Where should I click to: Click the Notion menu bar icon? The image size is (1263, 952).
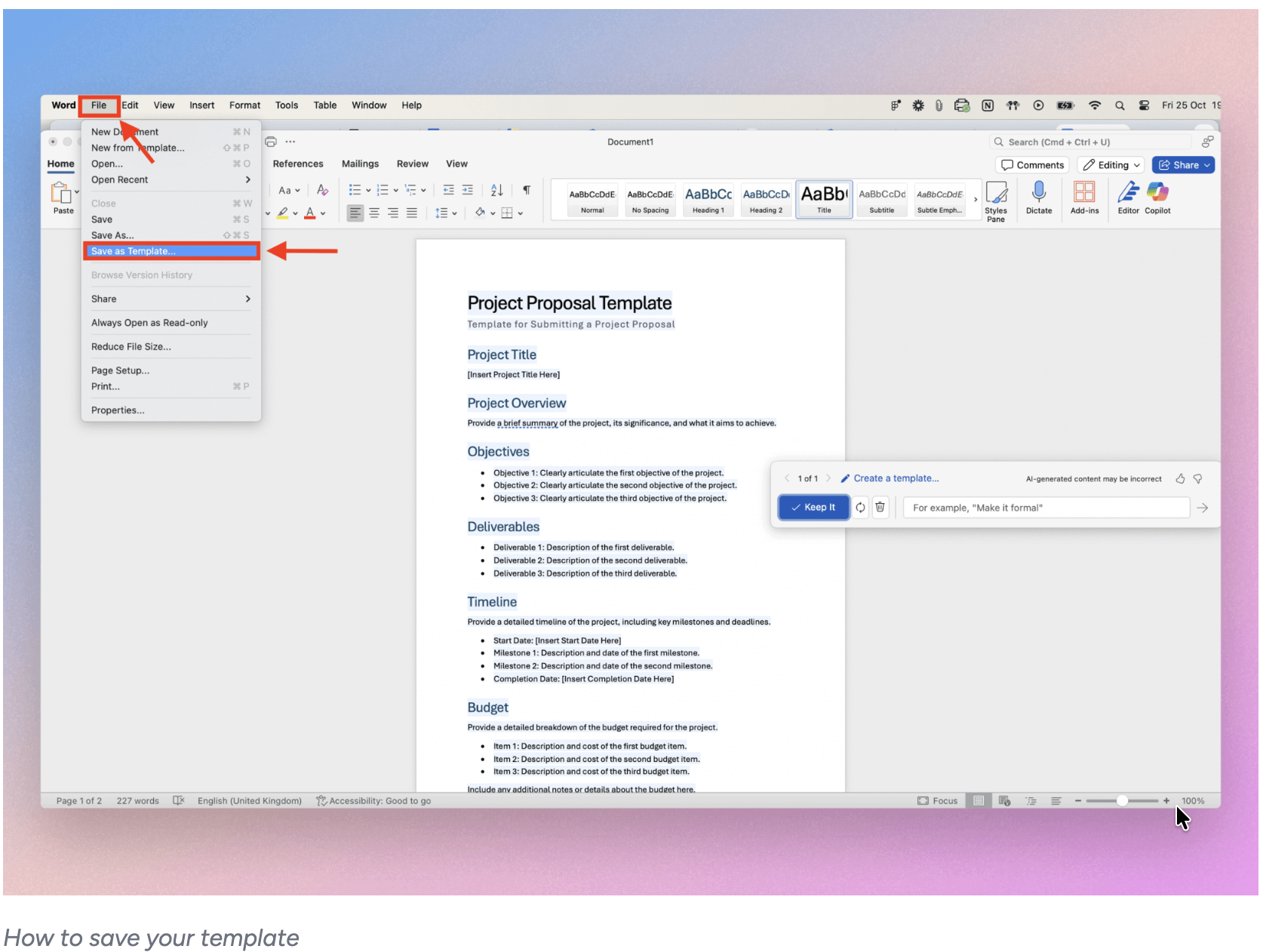click(988, 106)
